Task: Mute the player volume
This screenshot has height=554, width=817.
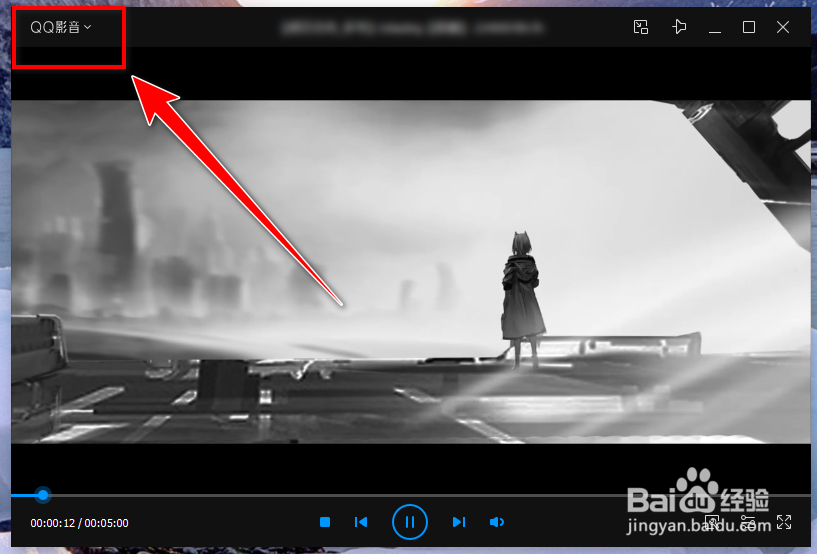Action: [x=497, y=522]
